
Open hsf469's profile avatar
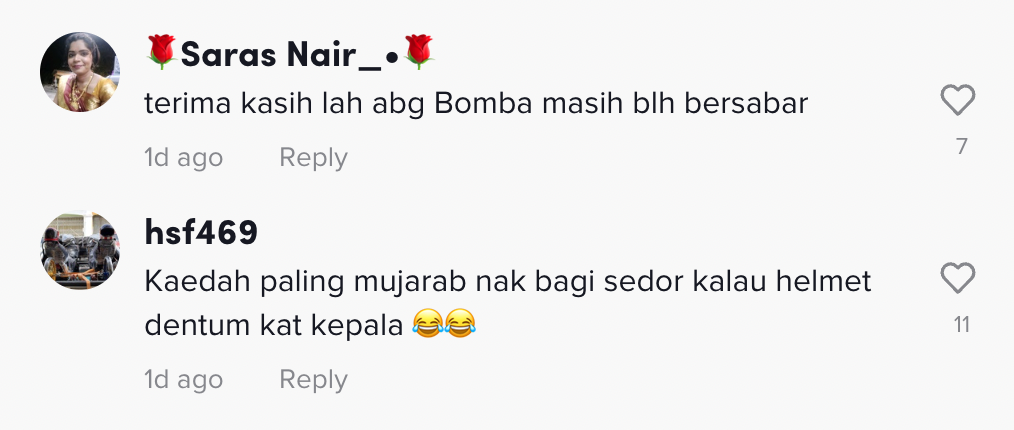click(x=80, y=250)
